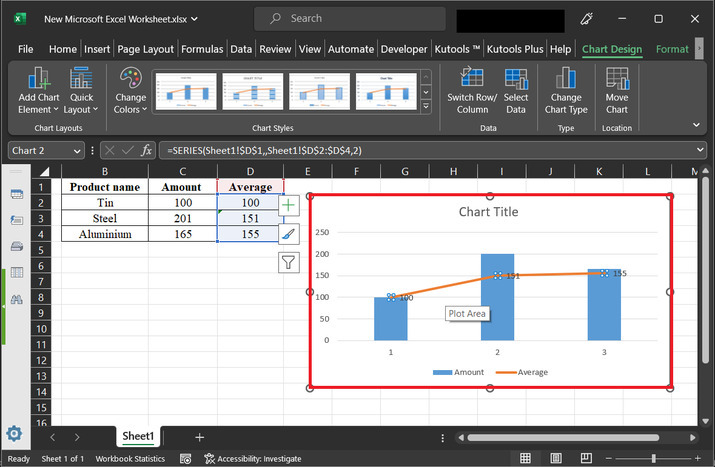Screen dimensions: 715x467
Task: Select column D header
Action: (250, 171)
